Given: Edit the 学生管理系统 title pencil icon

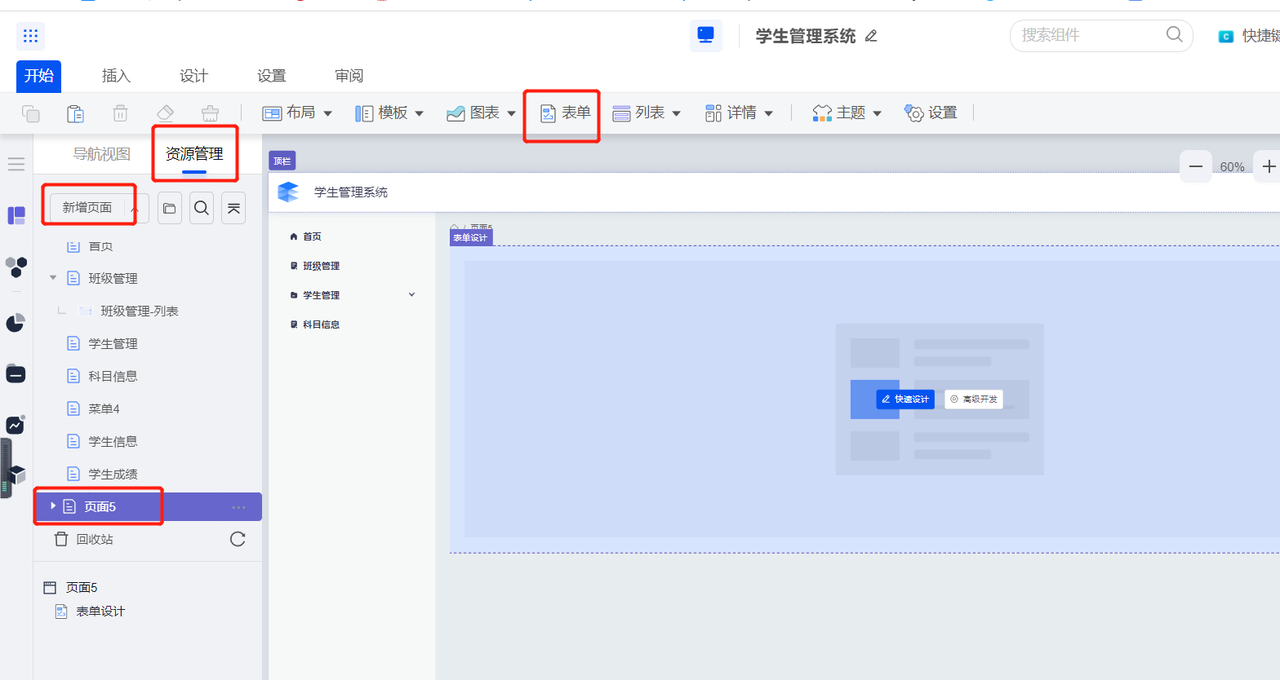Looking at the screenshot, I should coord(871,36).
